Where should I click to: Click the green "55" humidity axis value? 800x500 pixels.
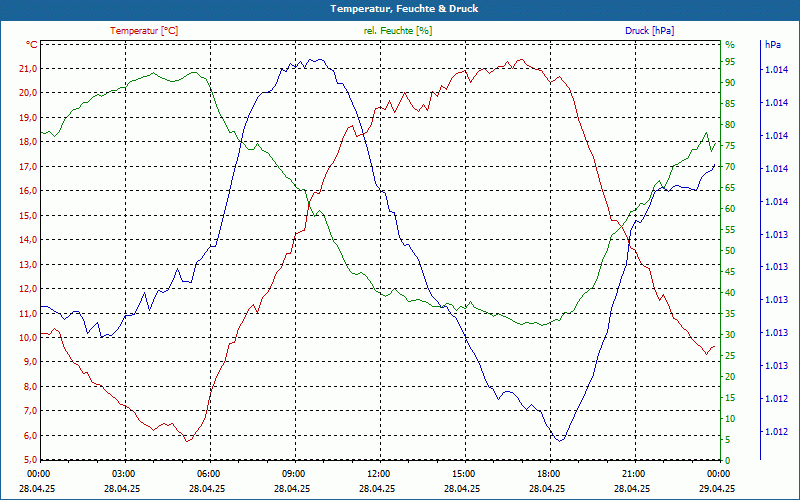pyautogui.click(x=730, y=230)
